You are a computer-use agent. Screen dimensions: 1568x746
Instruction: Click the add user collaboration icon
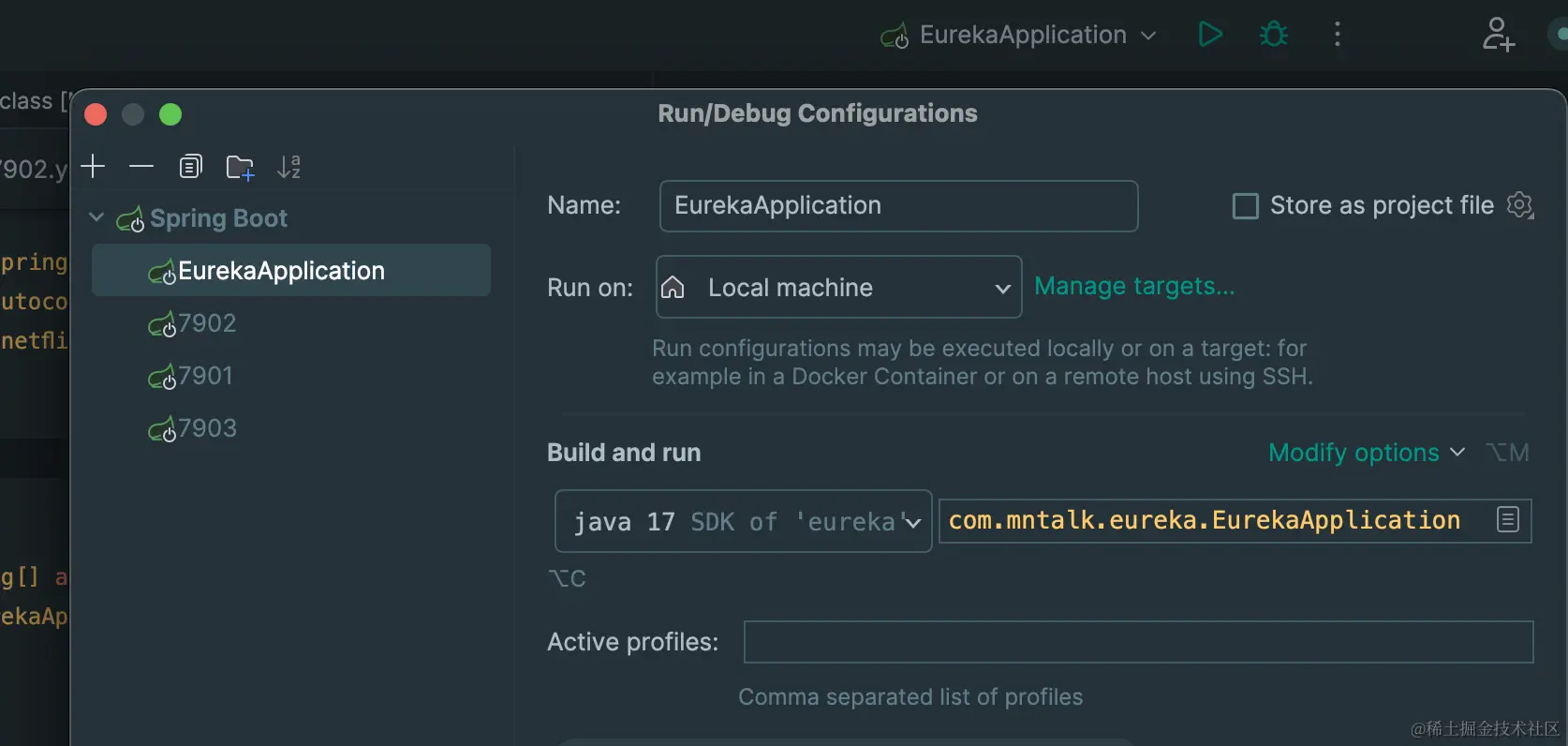pyautogui.click(x=1498, y=35)
